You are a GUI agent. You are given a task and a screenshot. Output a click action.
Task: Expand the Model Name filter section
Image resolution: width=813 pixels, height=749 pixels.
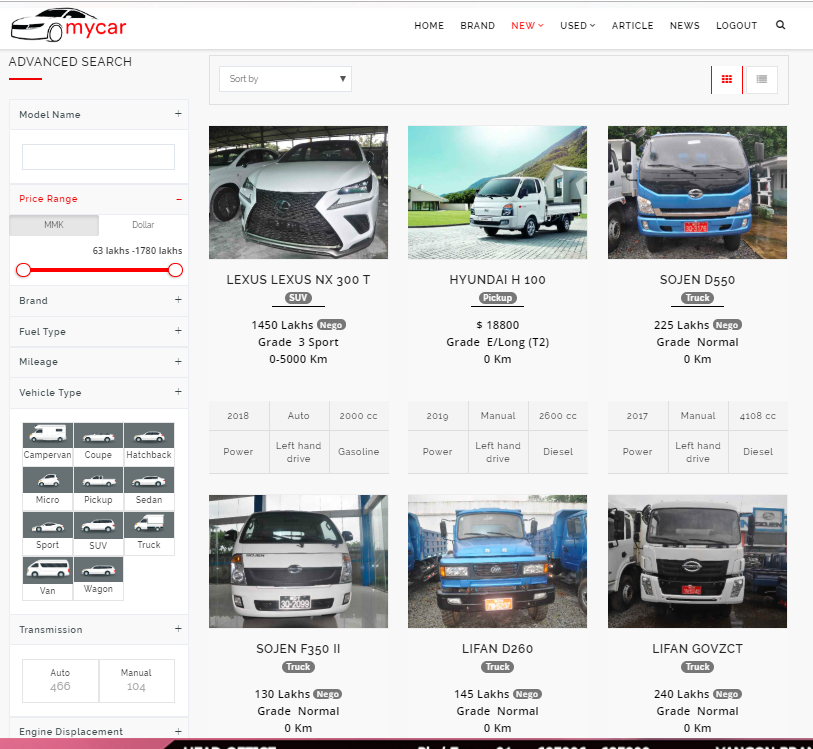point(99,115)
